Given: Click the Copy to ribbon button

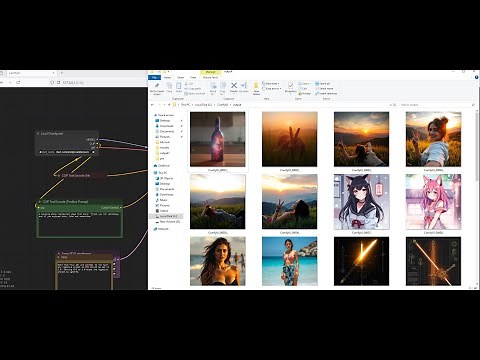Looking at the screenshot, I should pyautogui.click(x=223, y=88).
